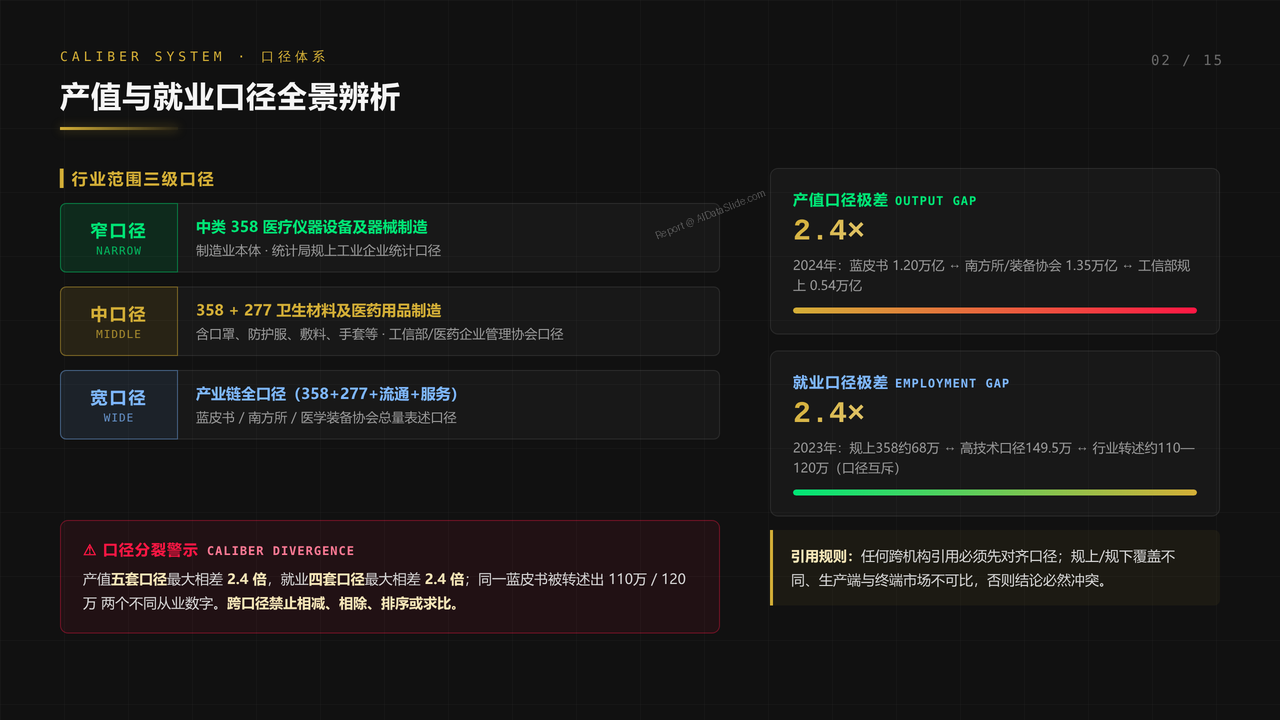Click the bold sentence 跨口径禁止相减、相除、排序或求比
The height and width of the screenshot is (720, 1280).
tap(343, 604)
